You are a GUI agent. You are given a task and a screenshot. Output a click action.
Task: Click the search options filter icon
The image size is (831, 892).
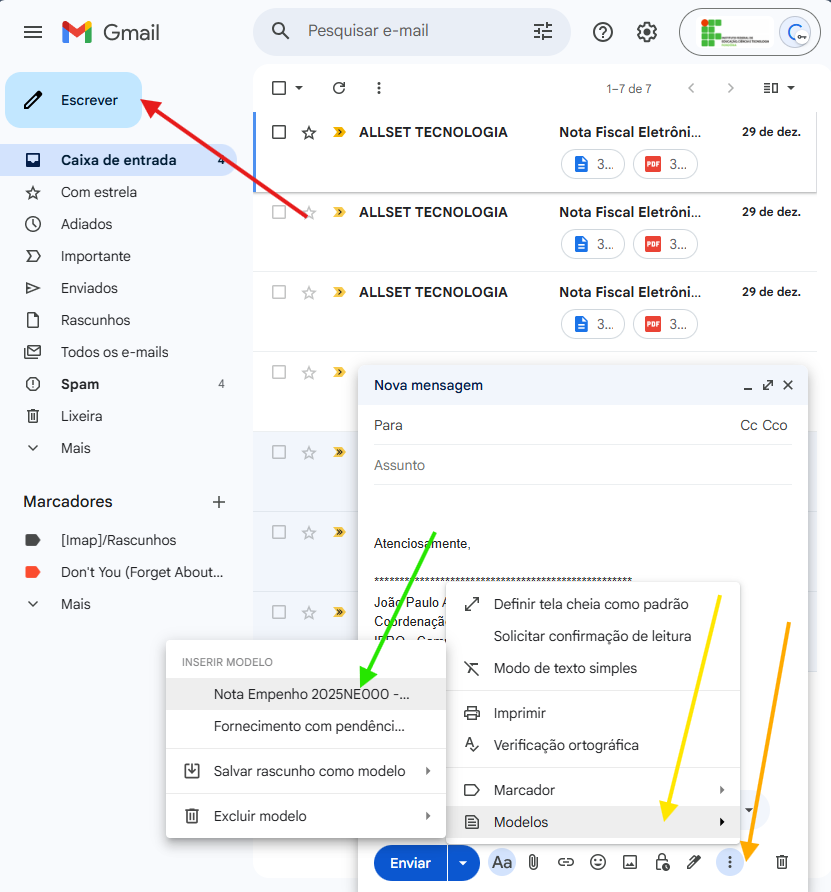tap(543, 32)
